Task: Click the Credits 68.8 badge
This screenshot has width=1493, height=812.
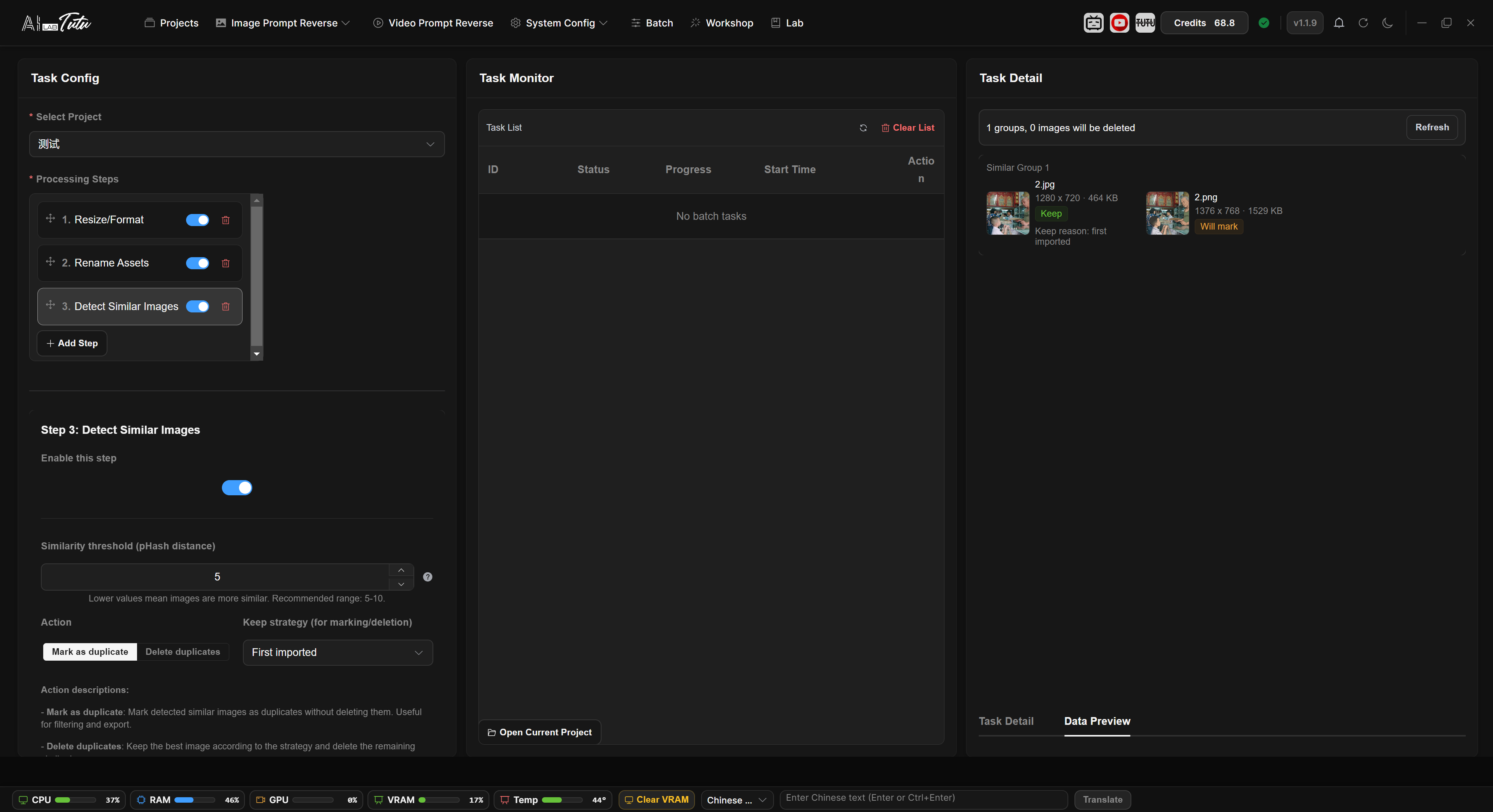Action: pyautogui.click(x=1204, y=23)
